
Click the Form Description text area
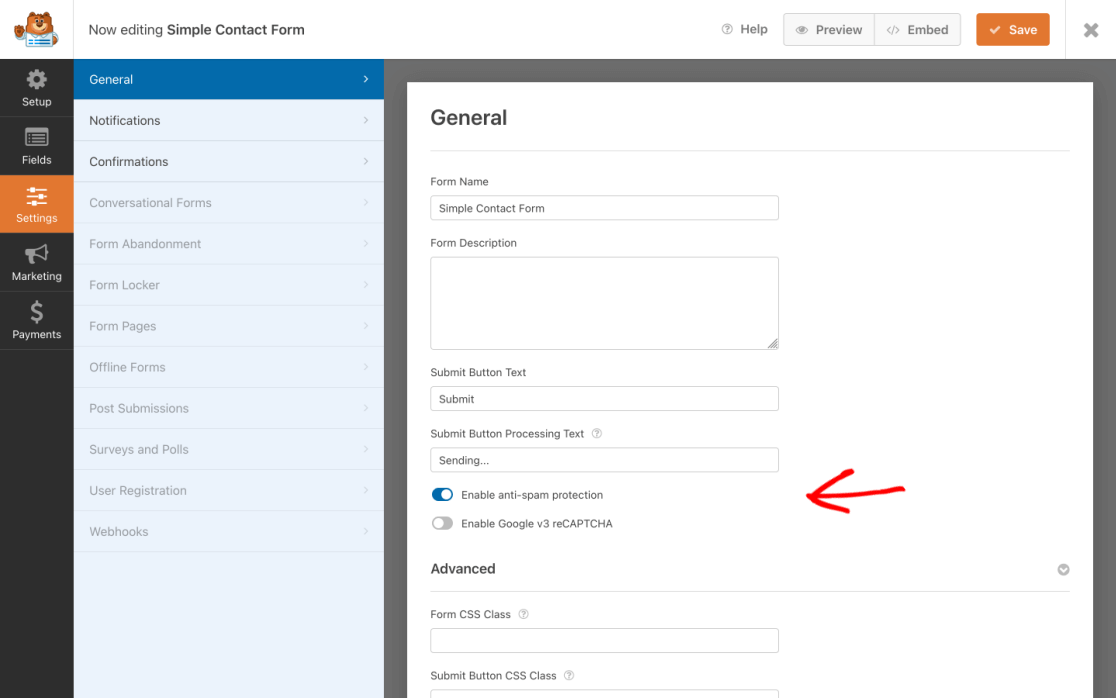pos(604,303)
